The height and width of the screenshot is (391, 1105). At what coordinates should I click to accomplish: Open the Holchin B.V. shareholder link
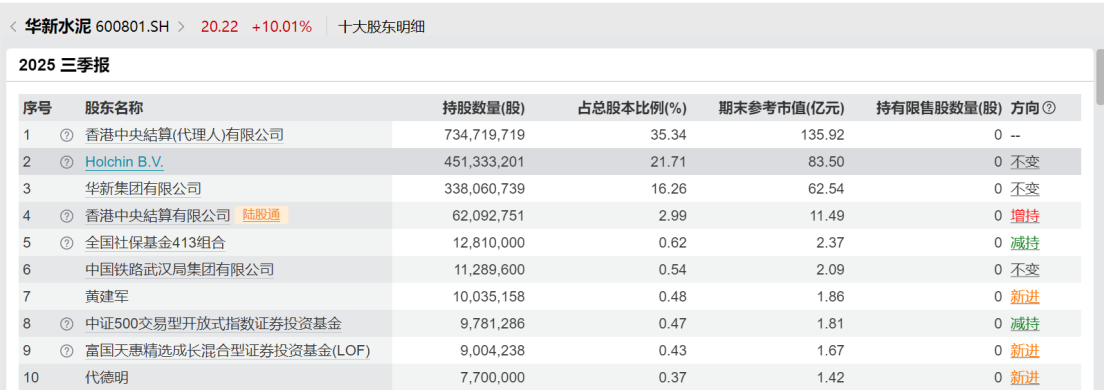coord(124,162)
